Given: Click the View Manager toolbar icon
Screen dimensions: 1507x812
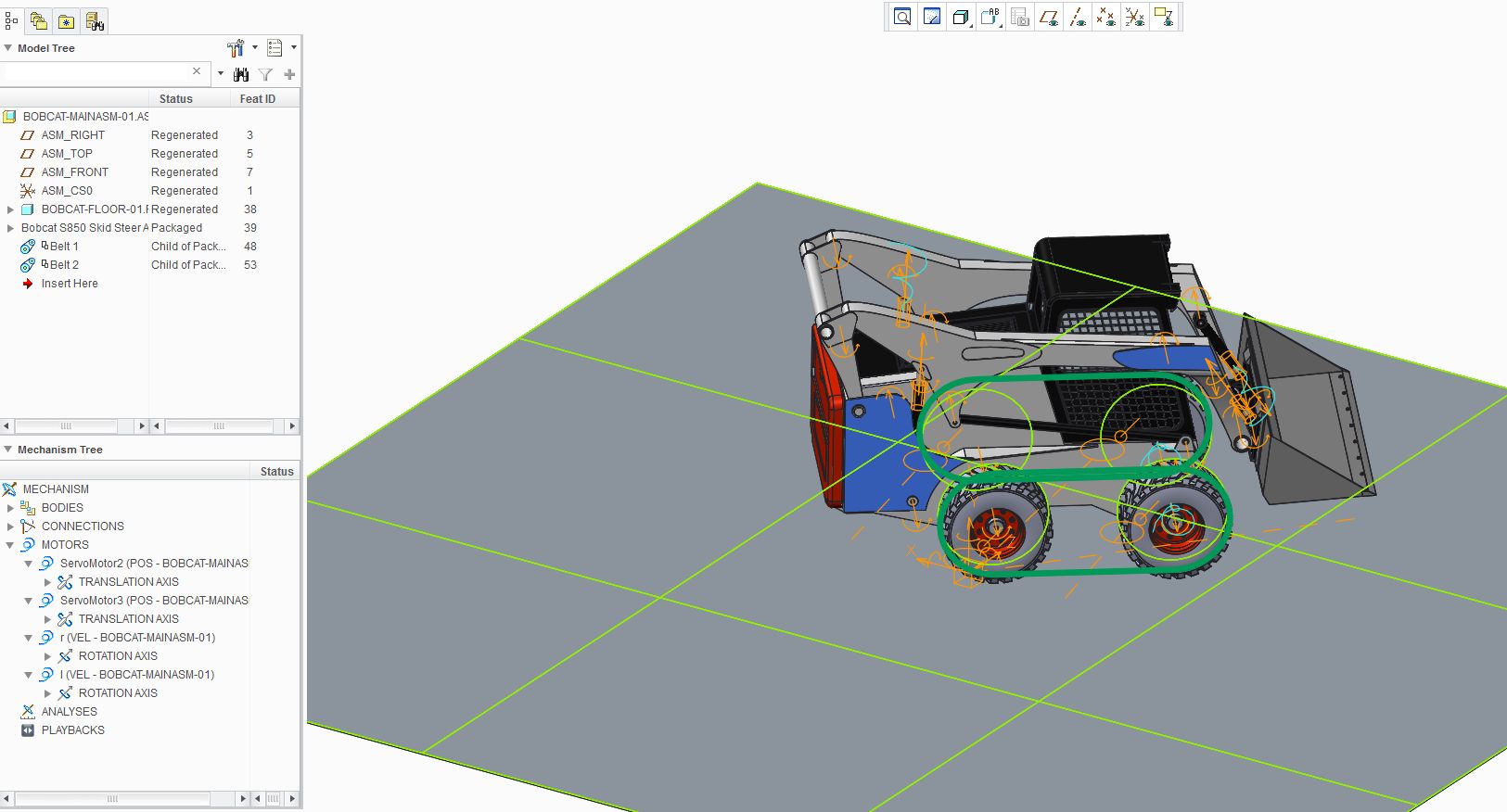Looking at the screenshot, I should coord(1020,17).
